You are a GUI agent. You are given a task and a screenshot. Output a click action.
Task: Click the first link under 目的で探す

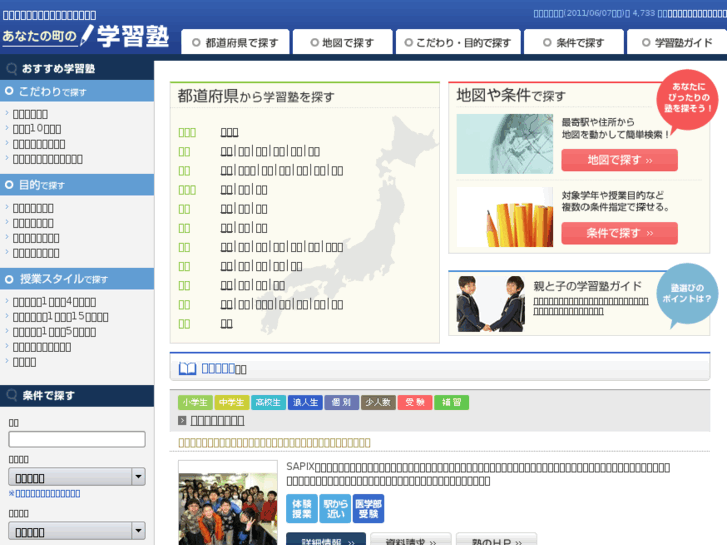pos(33,208)
